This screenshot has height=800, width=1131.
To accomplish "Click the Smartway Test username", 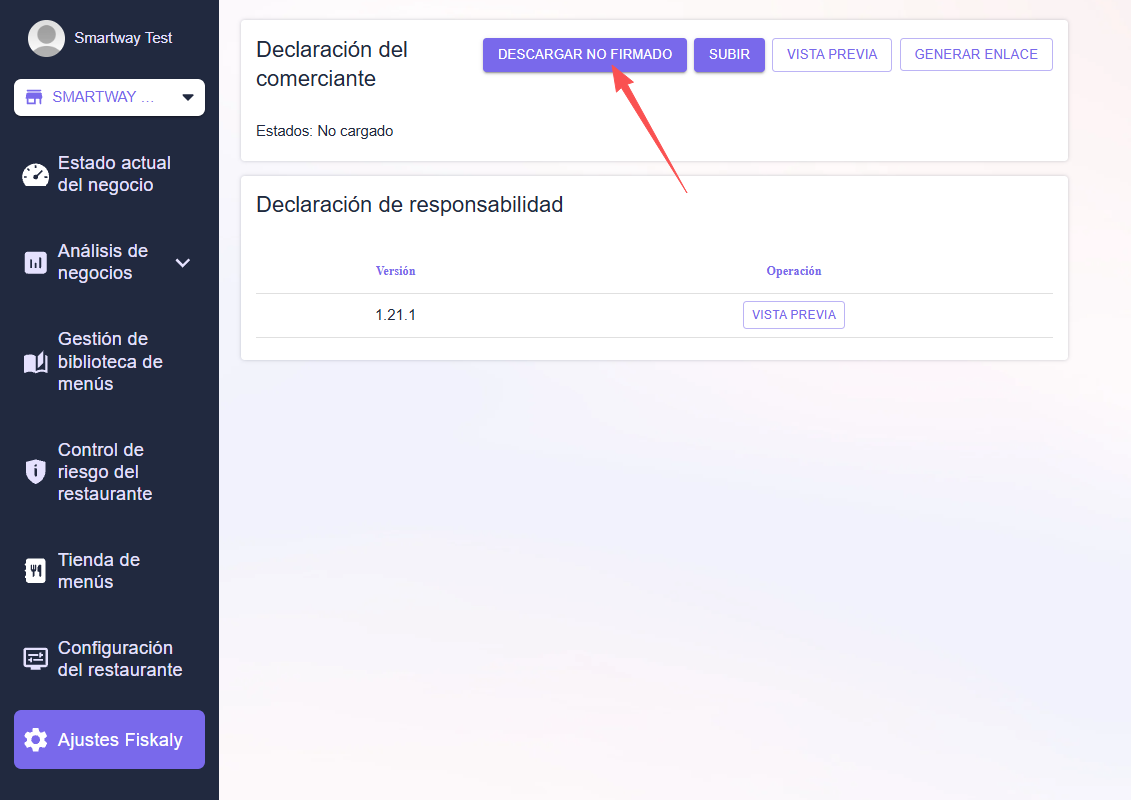I will coord(123,38).
